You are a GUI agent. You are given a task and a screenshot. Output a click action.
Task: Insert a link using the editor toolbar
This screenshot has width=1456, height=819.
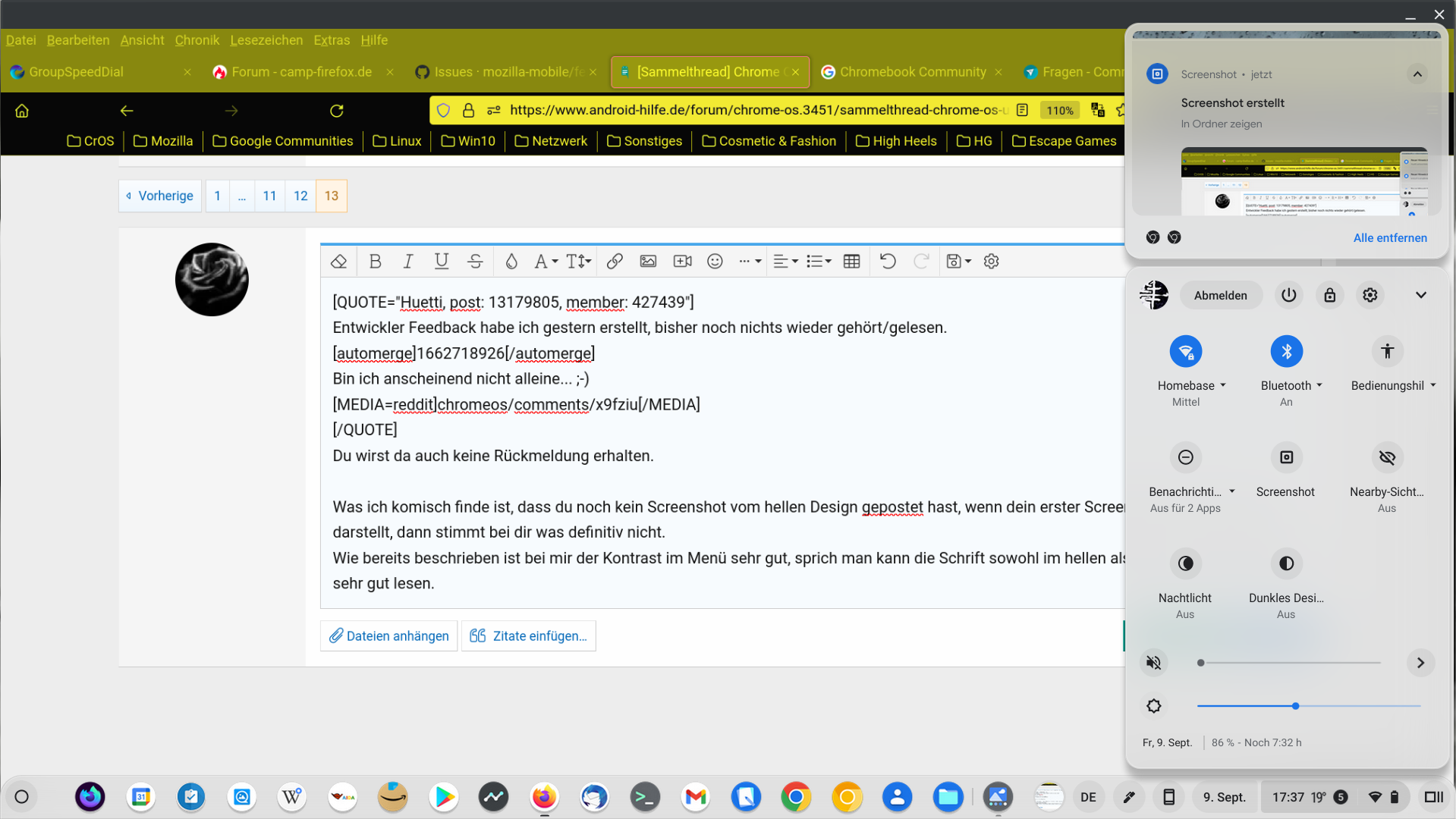click(615, 262)
